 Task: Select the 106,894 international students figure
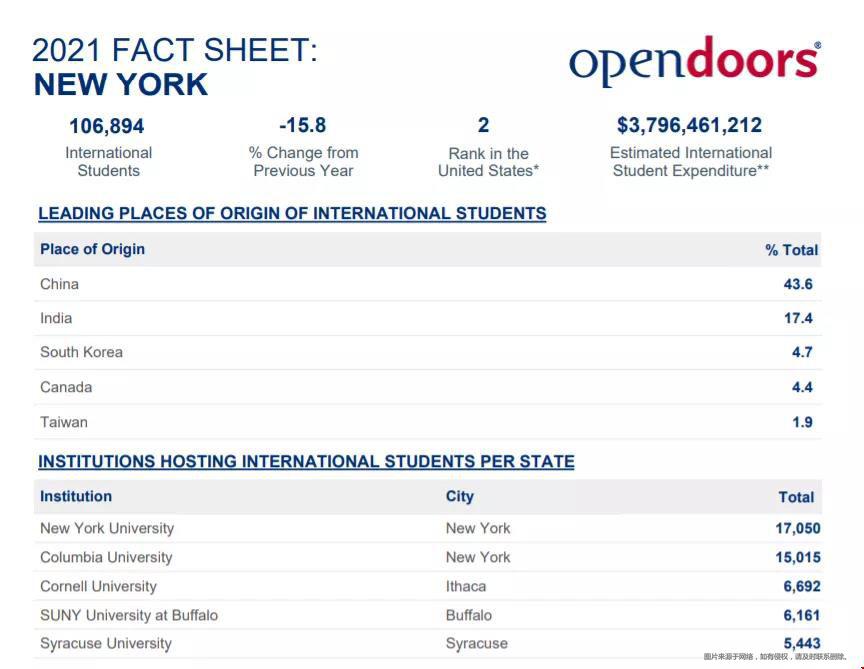coord(107,126)
